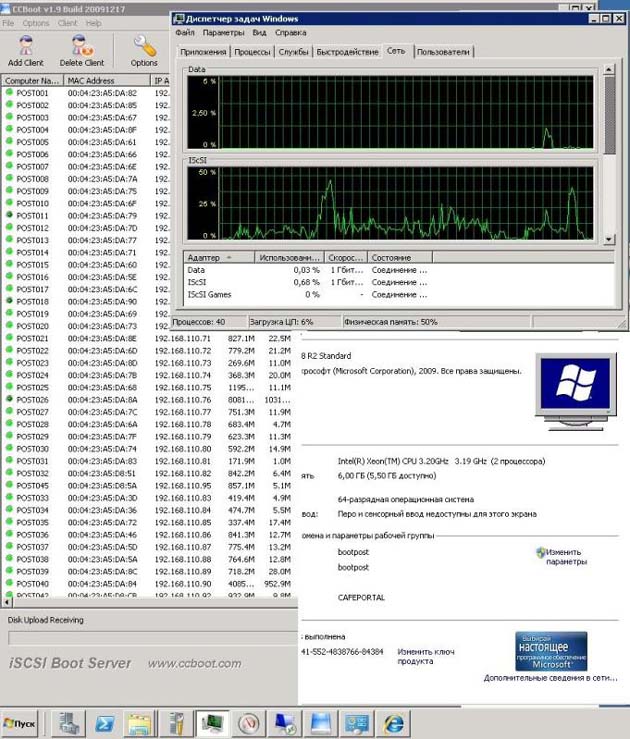This screenshot has height=739, width=630.
Task: Click the Пуск start button
Action: tap(19, 723)
